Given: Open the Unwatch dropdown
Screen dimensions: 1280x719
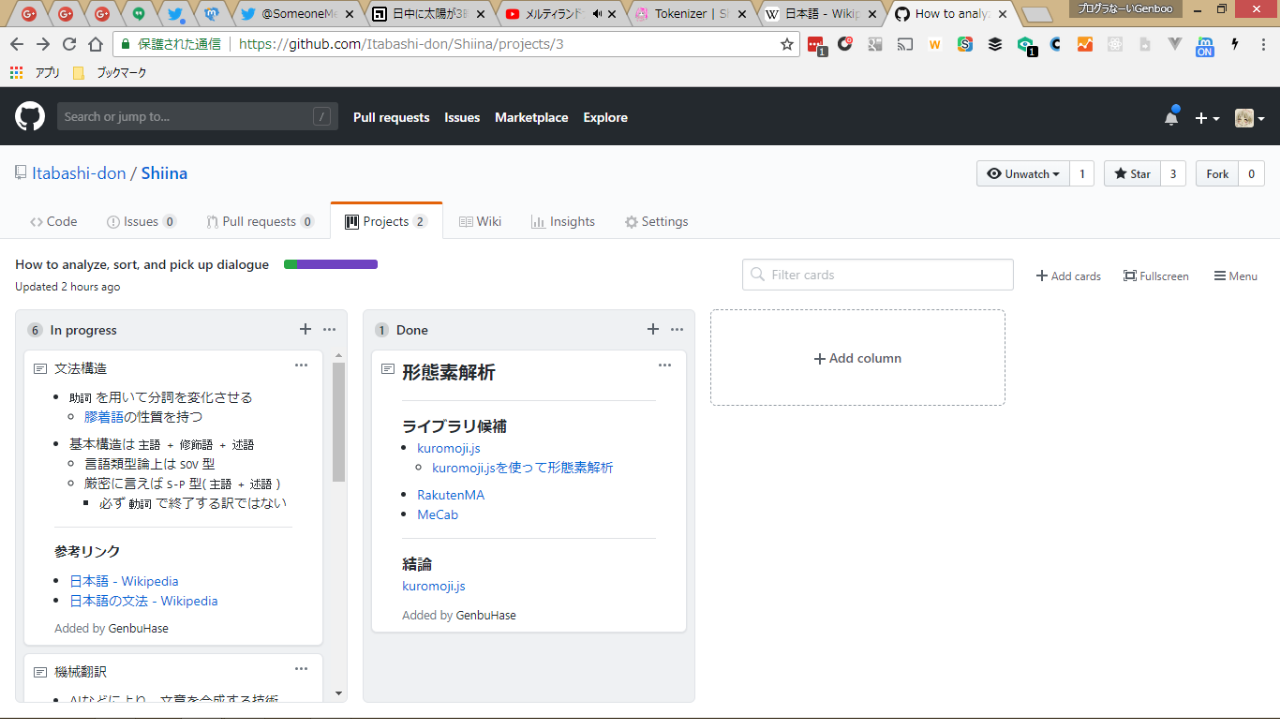Looking at the screenshot, I should (x=1022, y=174).
